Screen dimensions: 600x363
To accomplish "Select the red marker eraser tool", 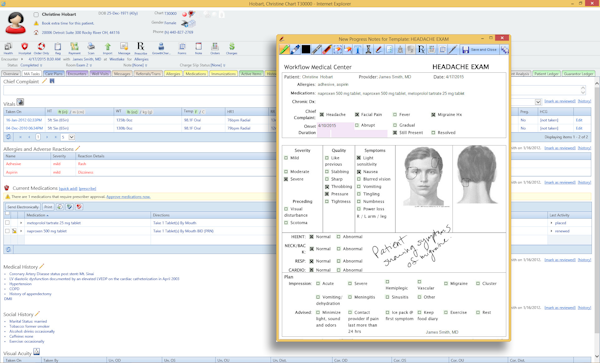I will coord(327,49).
